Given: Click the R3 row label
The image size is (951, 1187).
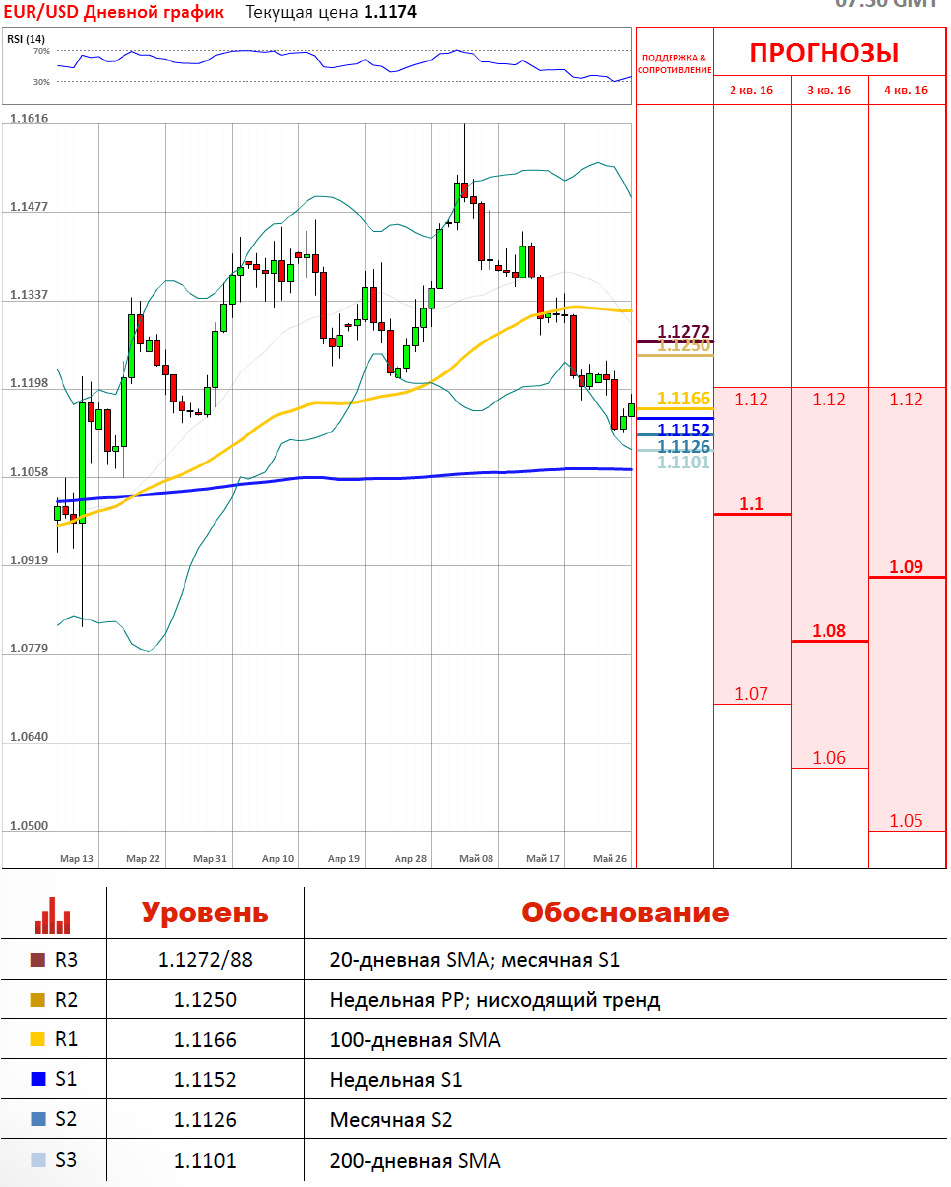Looking at the screenshot, I should point(67,960).
